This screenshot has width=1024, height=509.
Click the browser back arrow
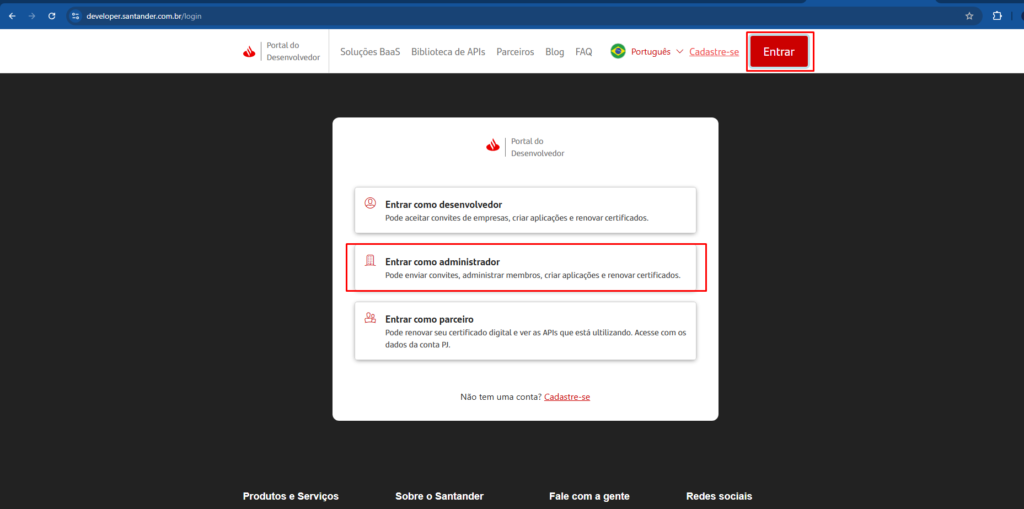(12, 16)
